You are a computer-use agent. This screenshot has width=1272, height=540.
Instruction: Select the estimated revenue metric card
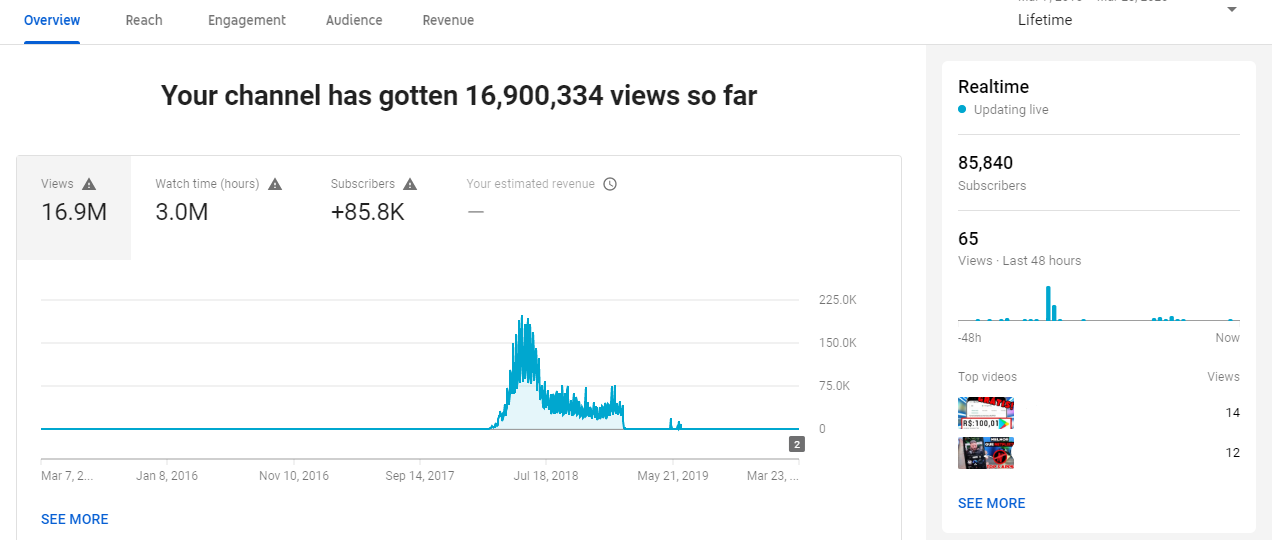click(x=541, y=208)
